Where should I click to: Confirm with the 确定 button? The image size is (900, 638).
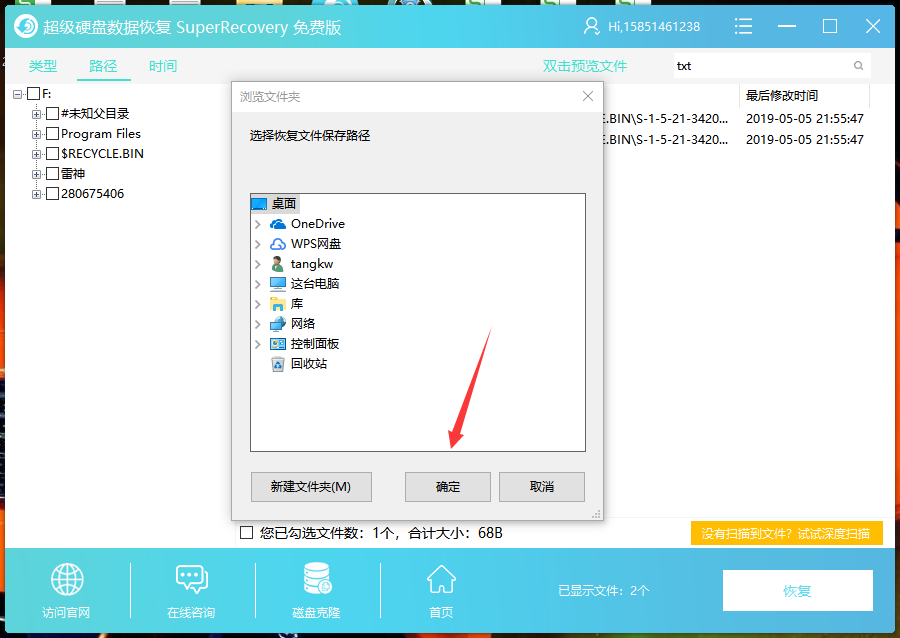point(448,487)
